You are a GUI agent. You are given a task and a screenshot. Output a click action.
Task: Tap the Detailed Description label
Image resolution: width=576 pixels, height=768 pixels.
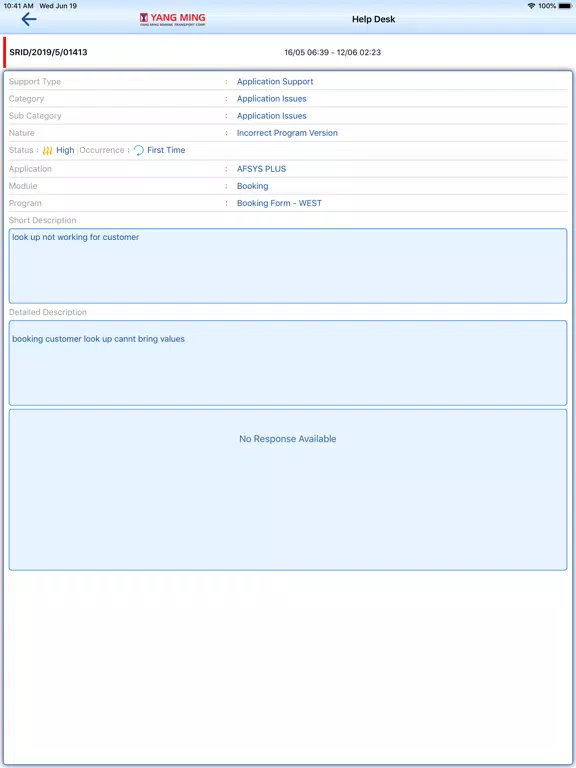pos(48,312)
